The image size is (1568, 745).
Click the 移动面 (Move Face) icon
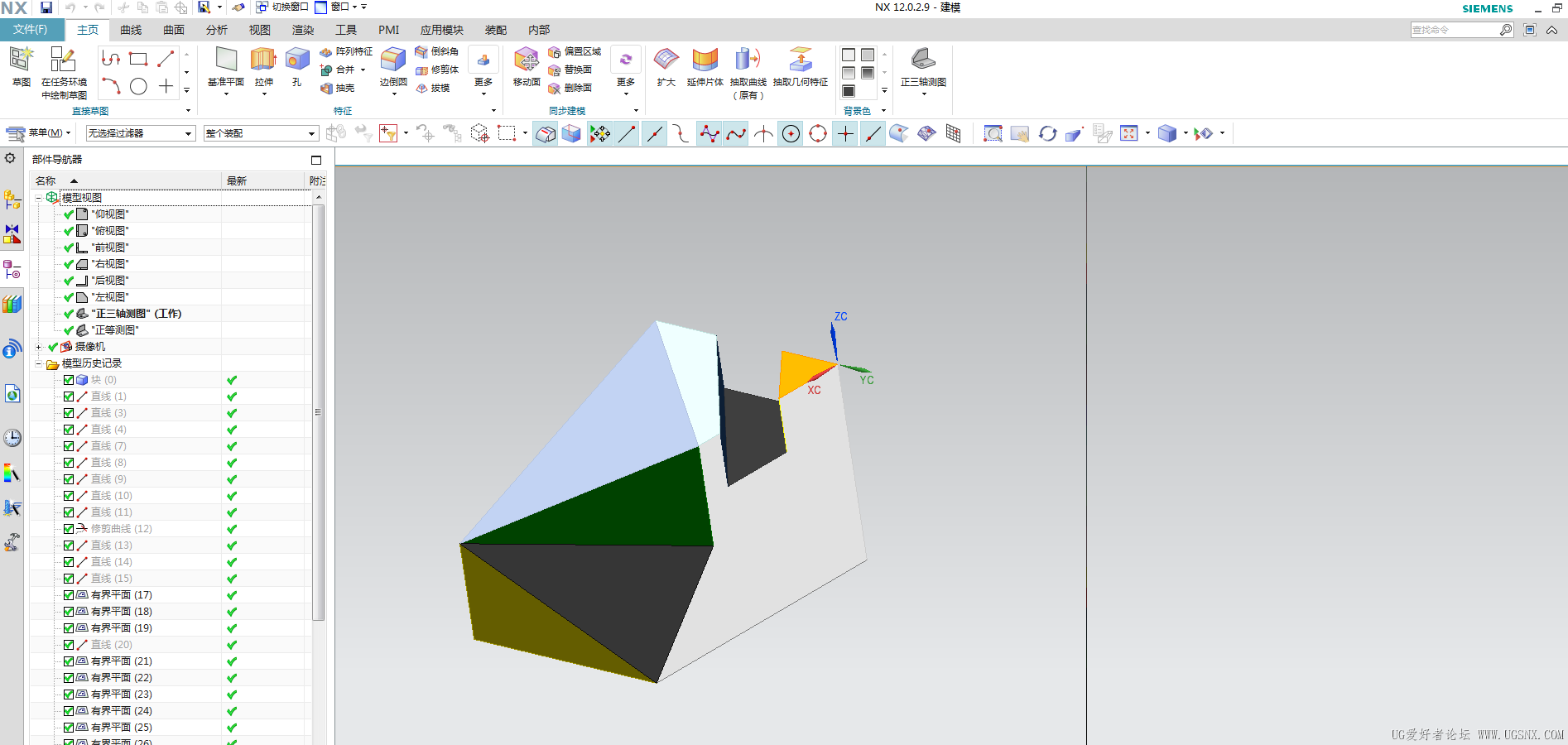527,60
